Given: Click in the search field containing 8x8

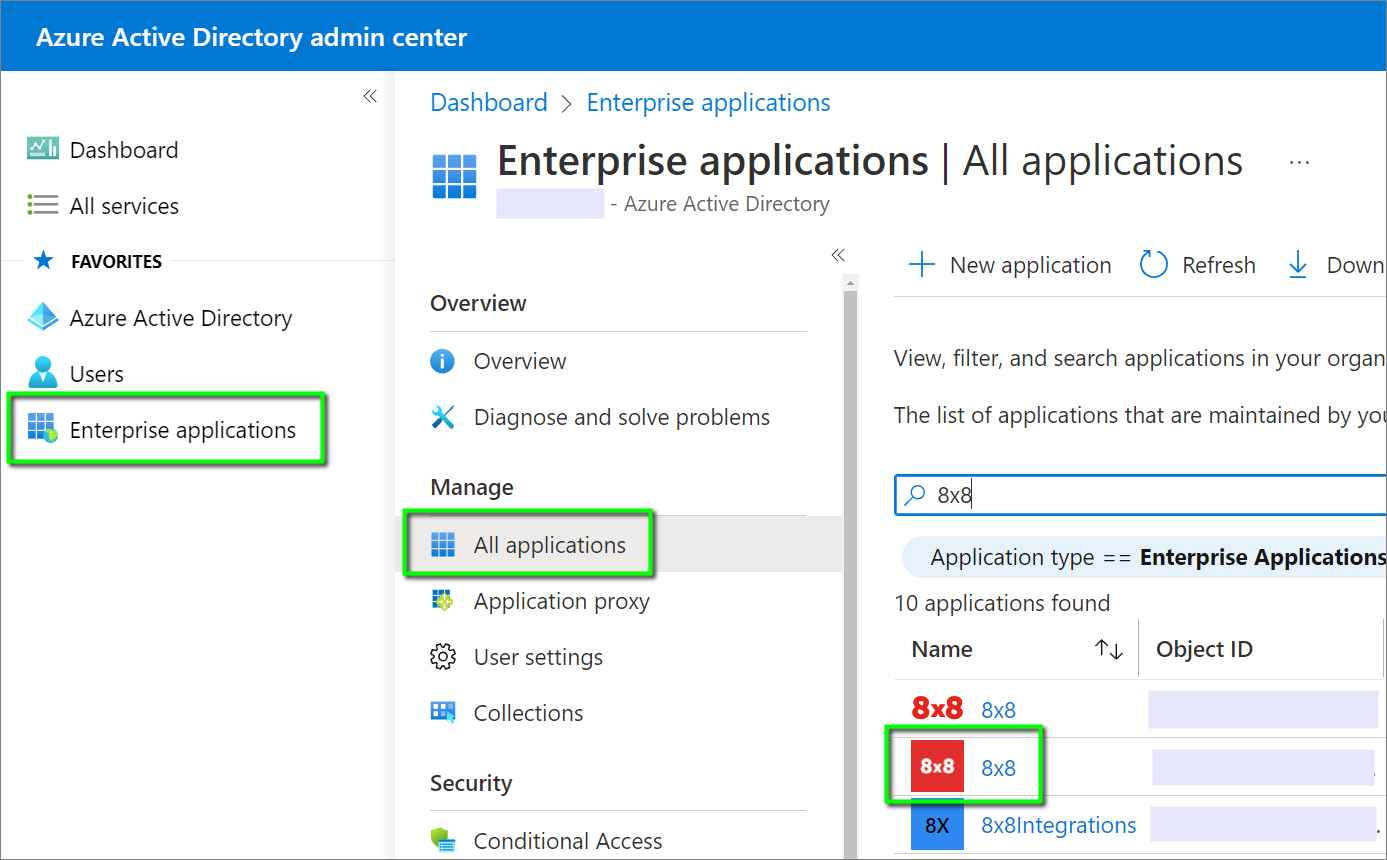Looking at the screenshot, I should pyautogui.click(x=1140, y=495).
